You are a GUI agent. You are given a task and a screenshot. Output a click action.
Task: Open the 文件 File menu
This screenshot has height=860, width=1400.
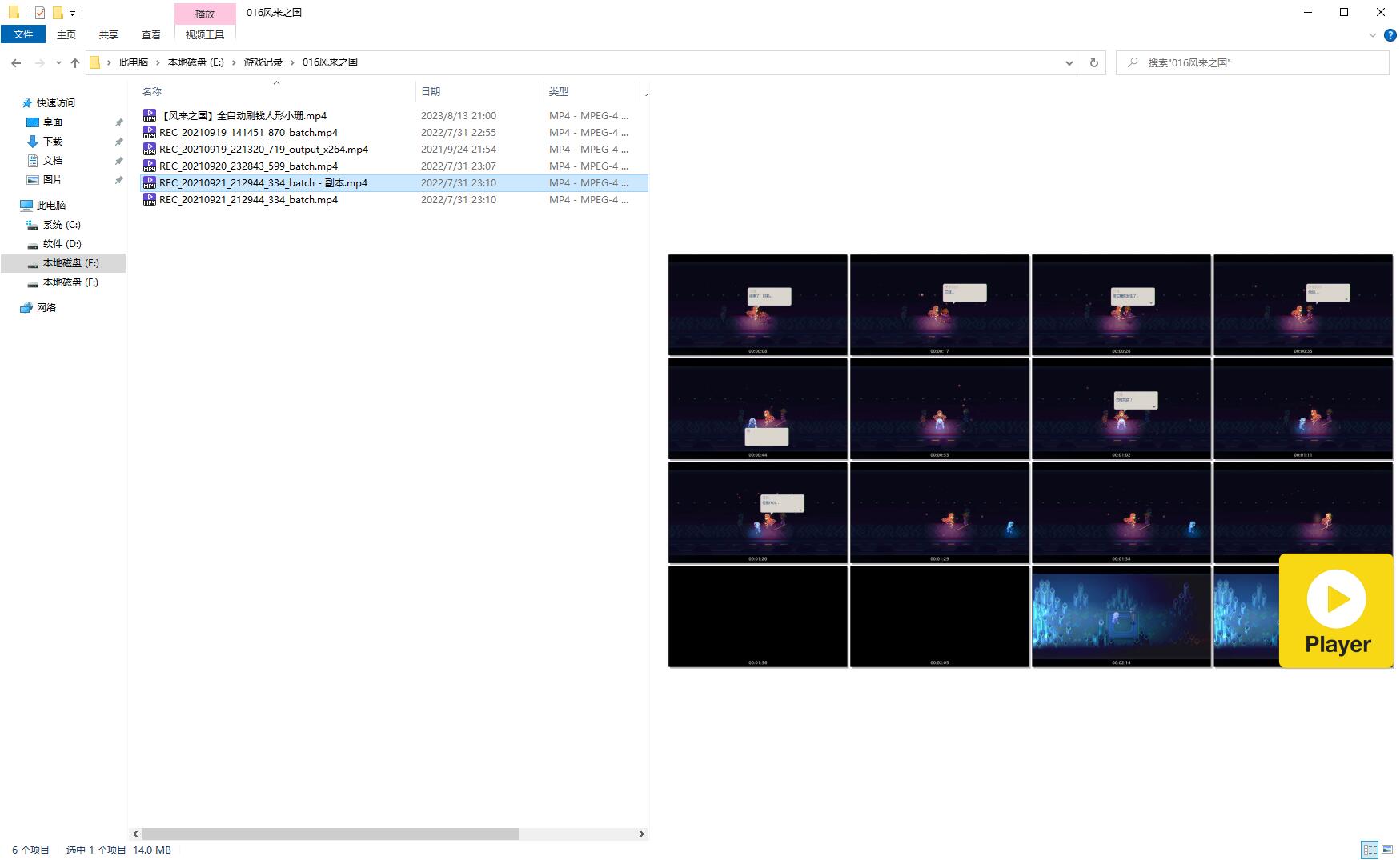click(23, 34)
